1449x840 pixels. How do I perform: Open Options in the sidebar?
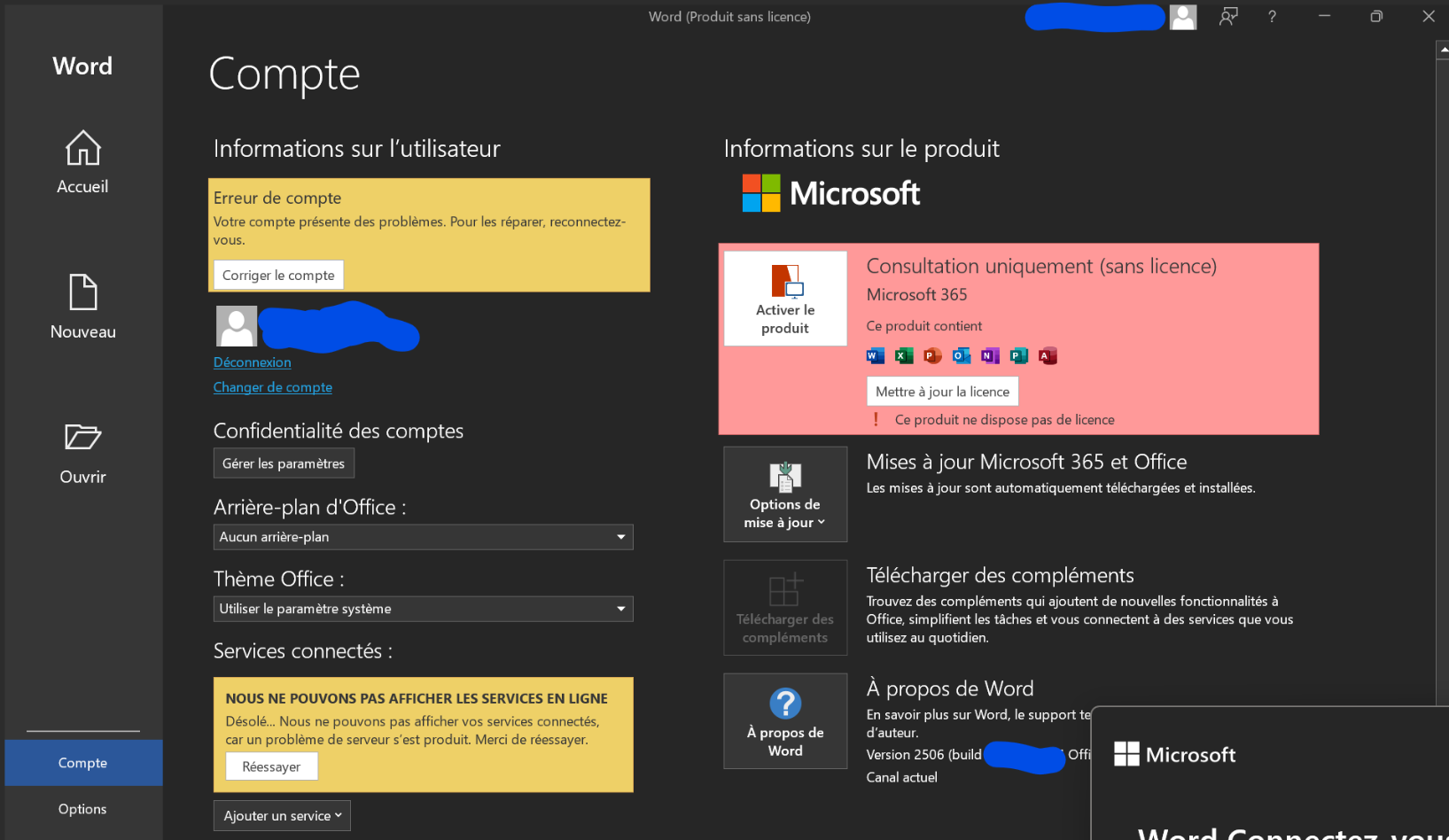[x=83, y=809]
